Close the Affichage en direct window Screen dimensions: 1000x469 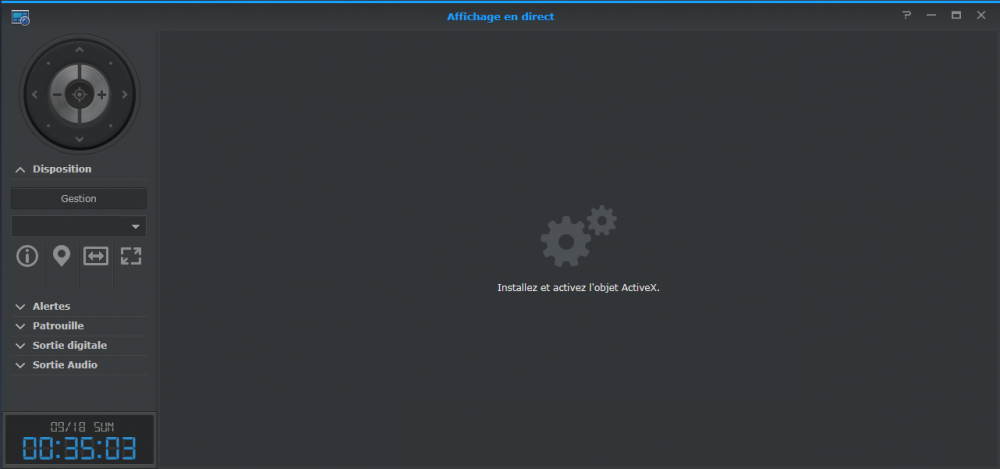pos(981,15)
